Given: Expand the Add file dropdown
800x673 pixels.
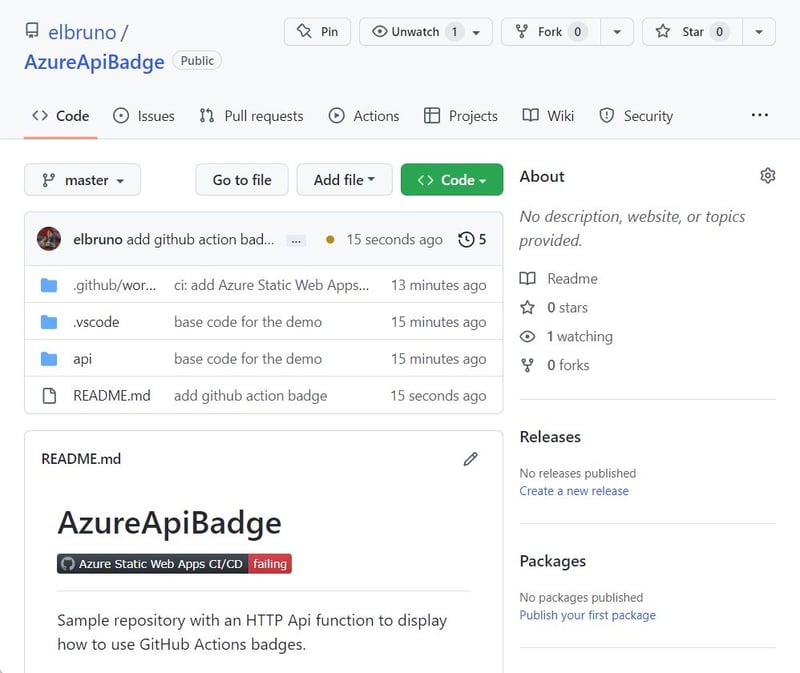Looking at the screenshot, I should point(344,180).
